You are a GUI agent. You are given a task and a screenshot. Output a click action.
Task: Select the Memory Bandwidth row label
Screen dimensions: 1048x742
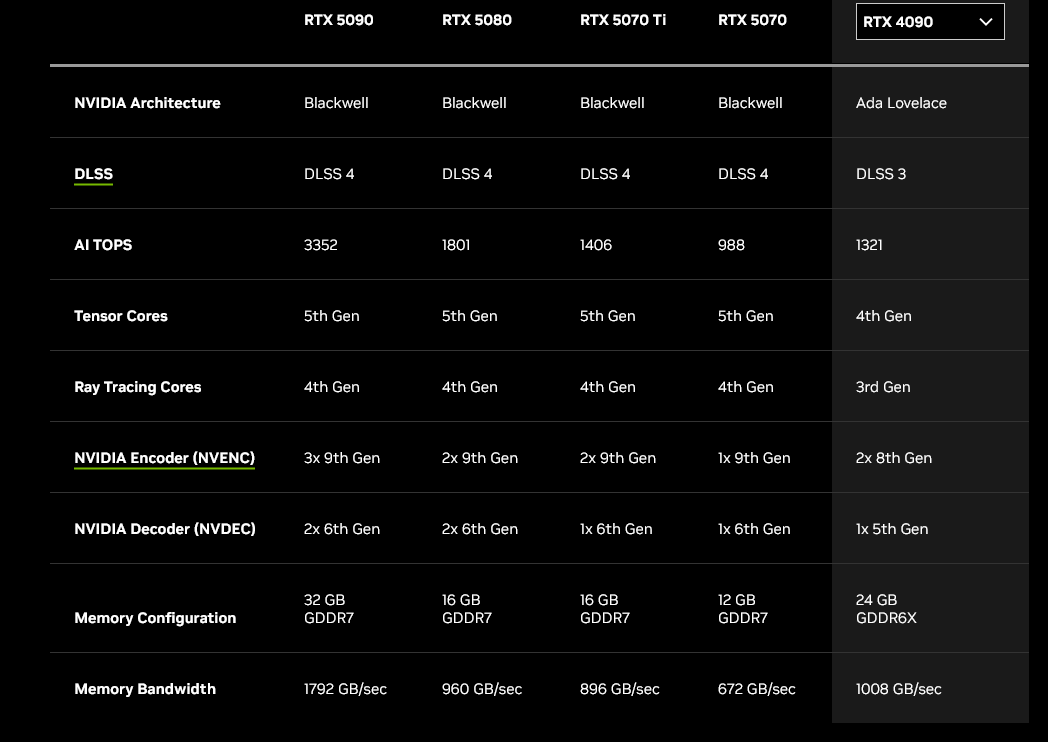(x=144, y=689)
